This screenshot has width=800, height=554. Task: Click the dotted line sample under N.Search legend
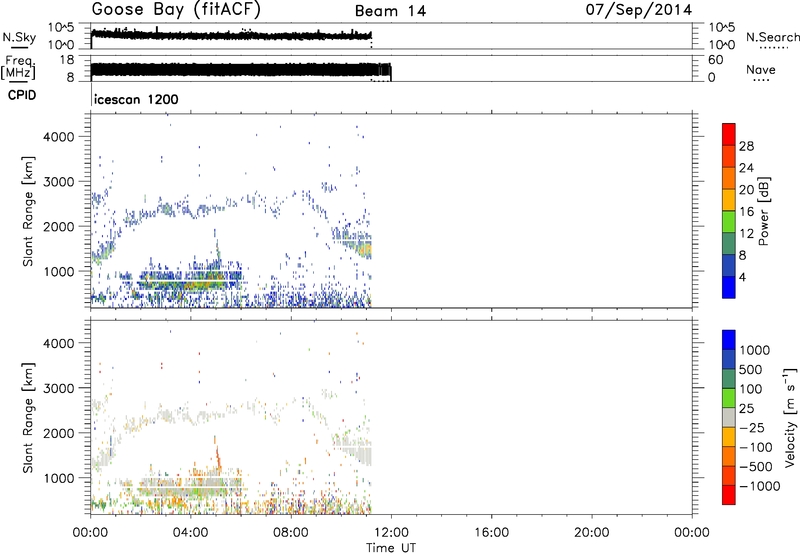772,48
